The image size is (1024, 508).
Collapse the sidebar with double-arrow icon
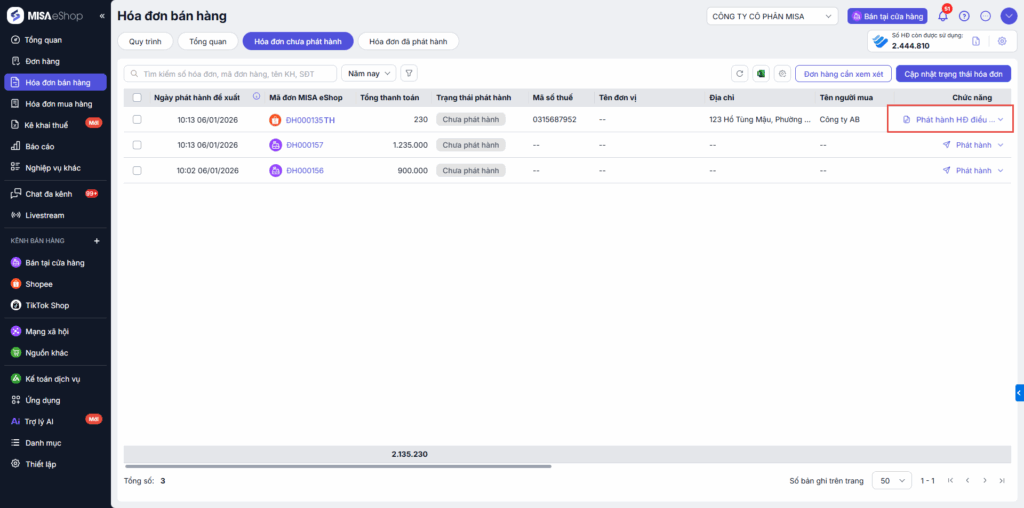103,17
